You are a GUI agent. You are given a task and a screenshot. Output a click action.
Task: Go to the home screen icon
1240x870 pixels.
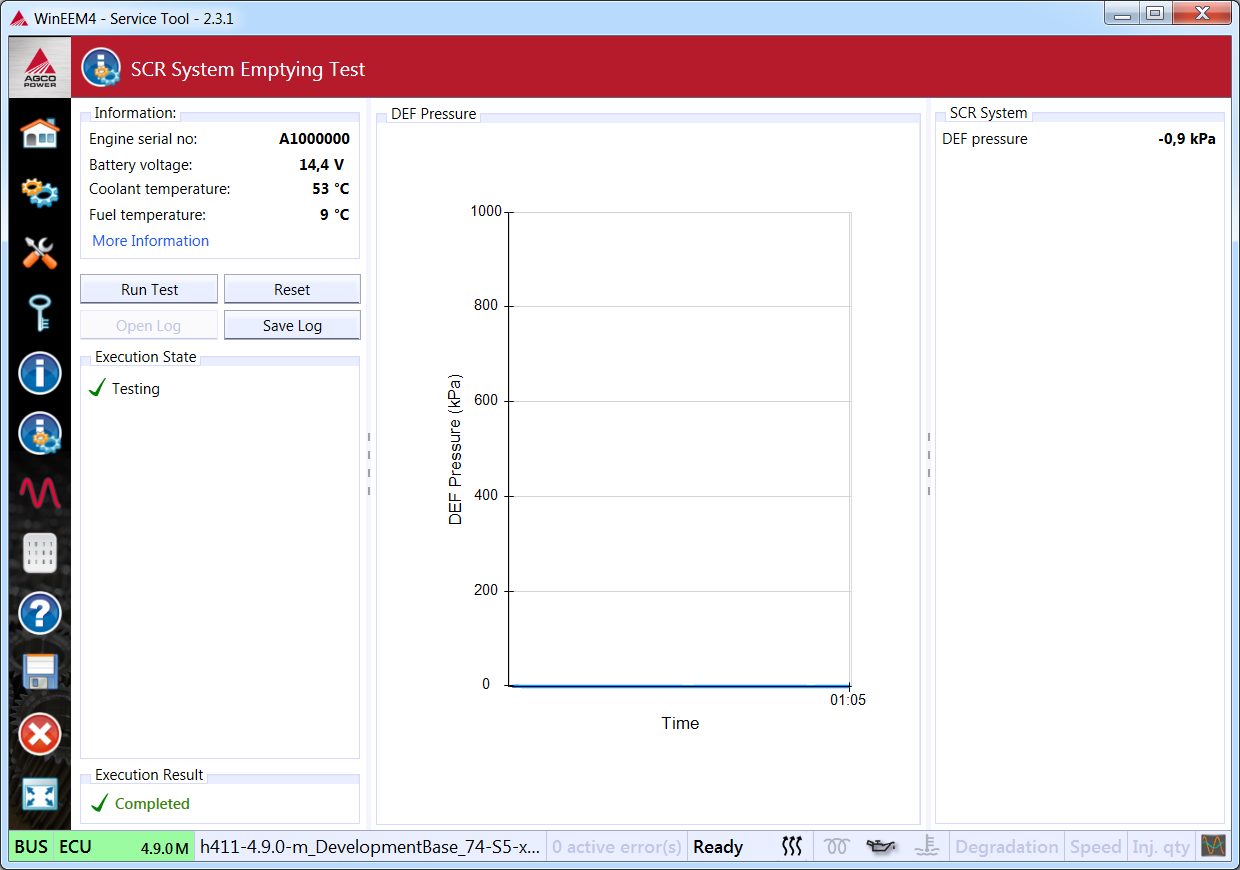coord(40,133)
